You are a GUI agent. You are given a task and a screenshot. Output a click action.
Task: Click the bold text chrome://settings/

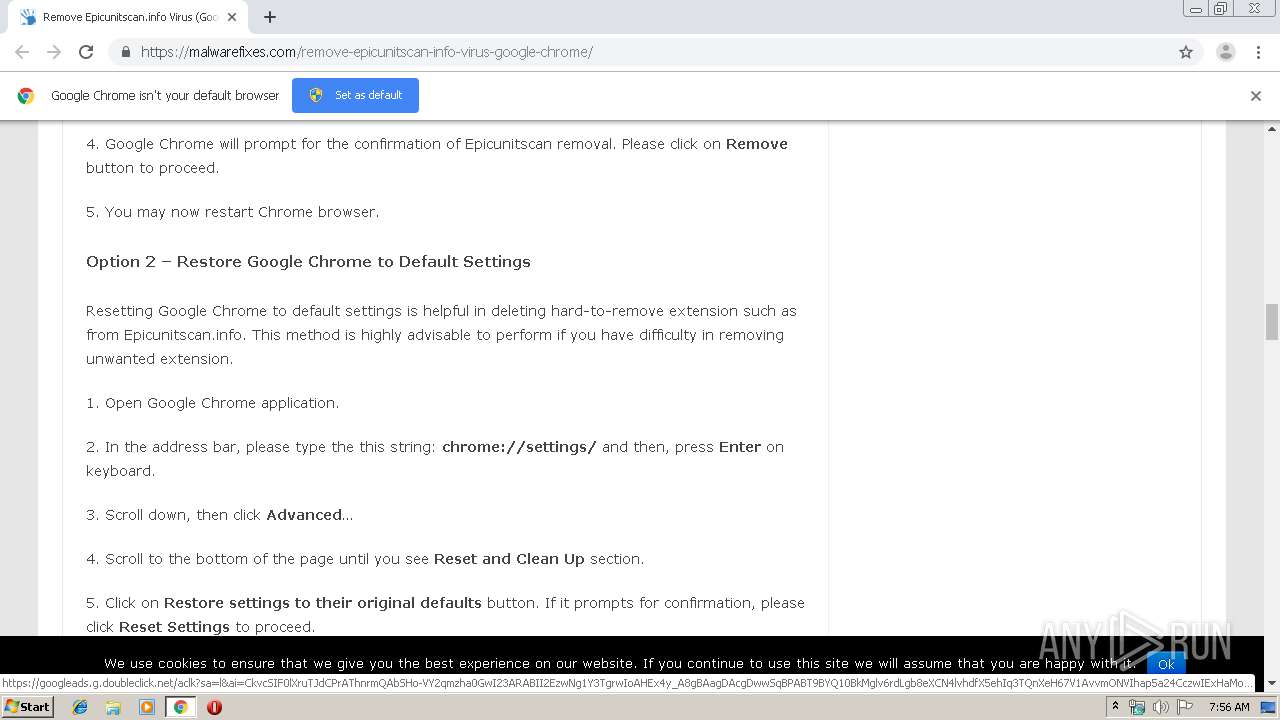519,447
